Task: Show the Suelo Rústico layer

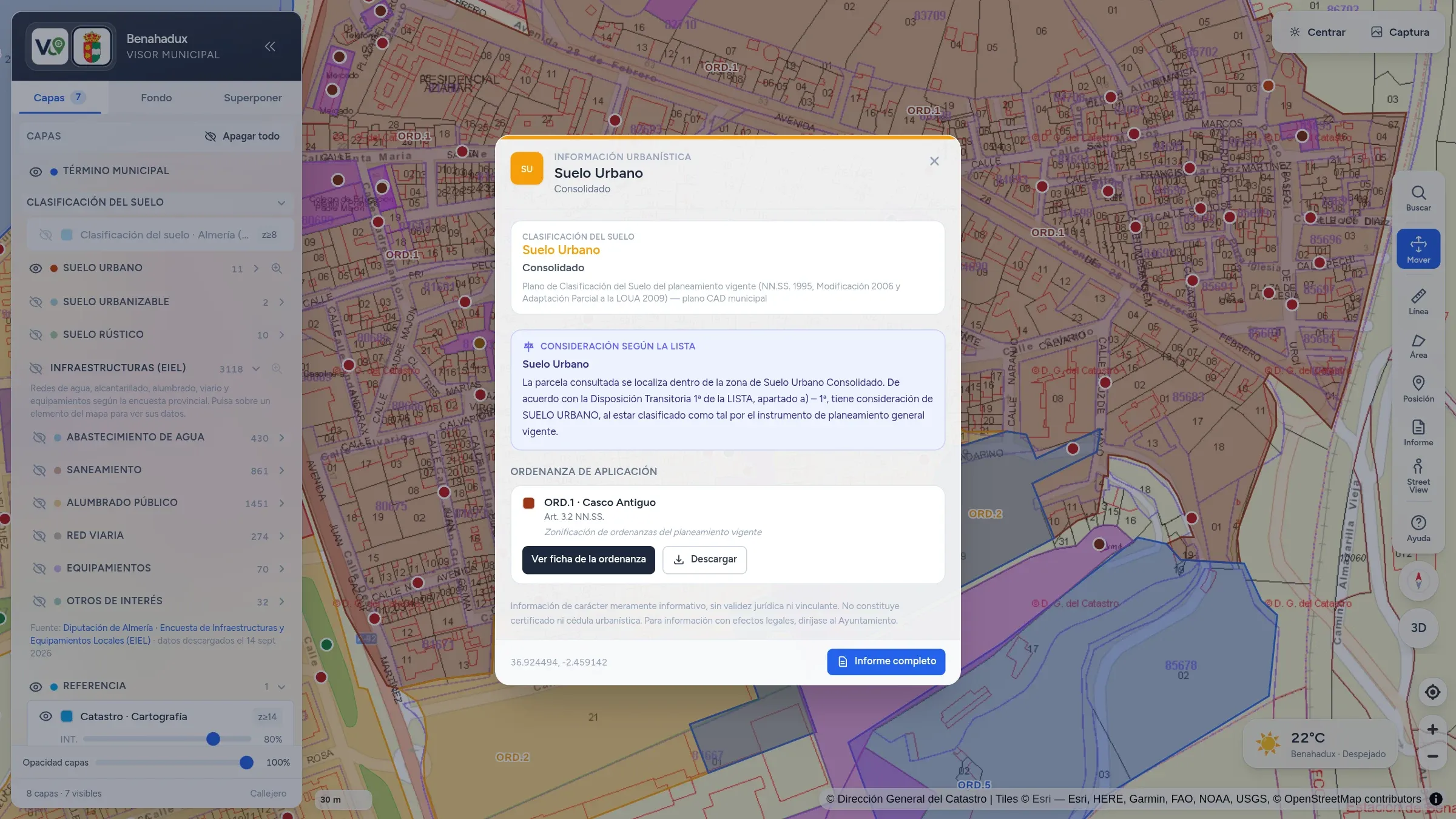Action: [x=36, y=335]
